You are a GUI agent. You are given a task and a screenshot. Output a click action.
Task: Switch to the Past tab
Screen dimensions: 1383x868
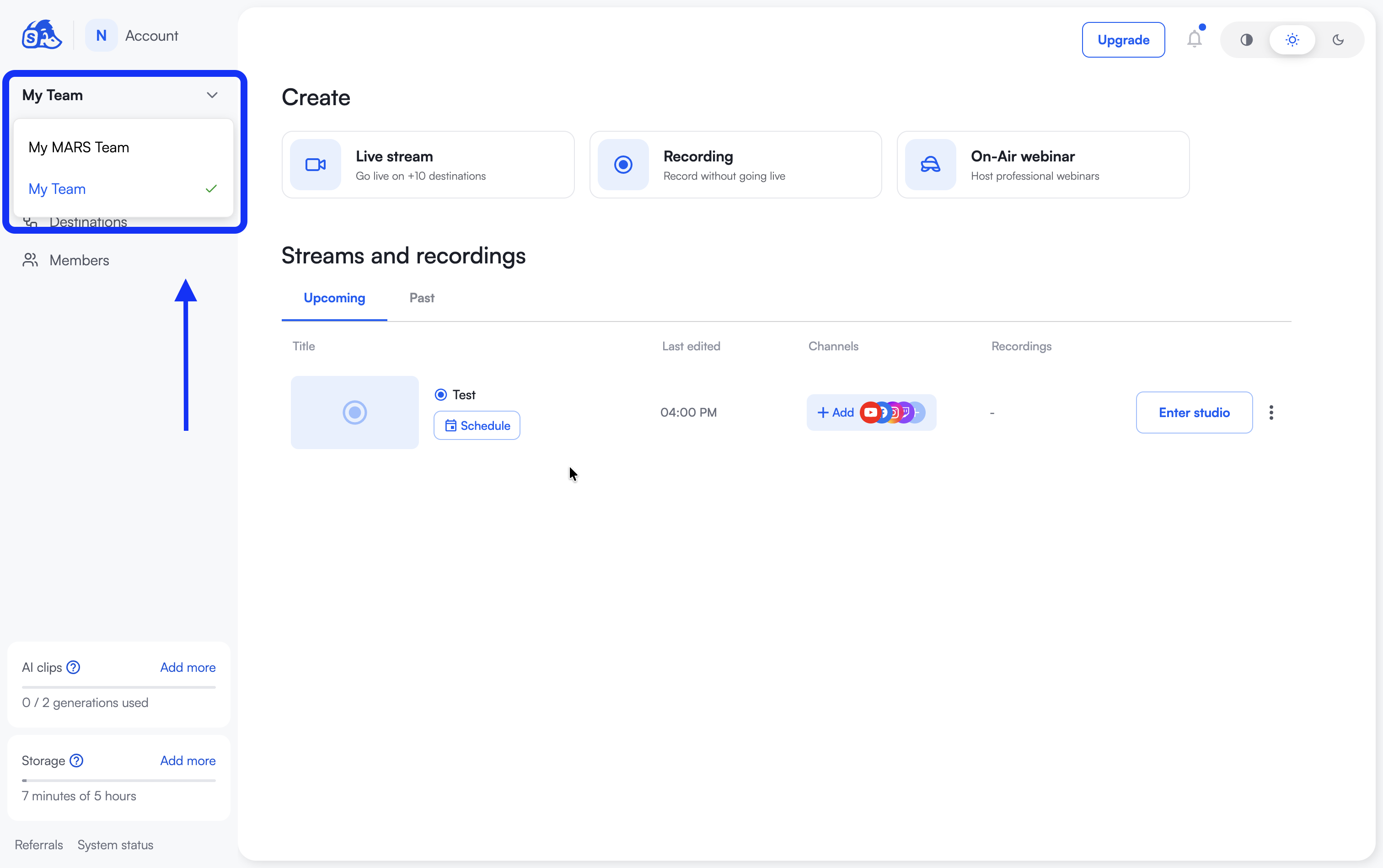[422, 298]
